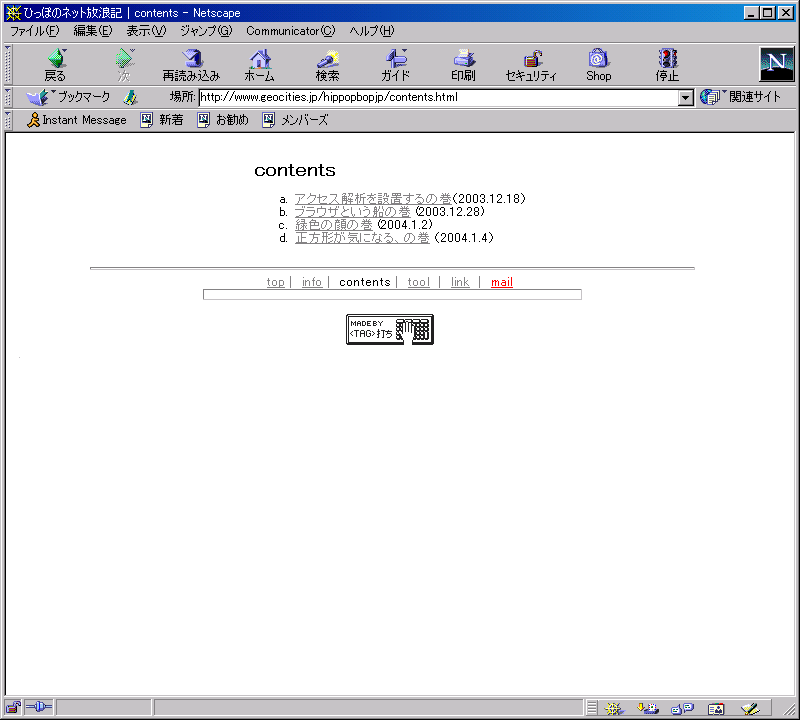Viewport: 800px width, 720px height.
Task: Follow the top footer link
Action: tap(276, 282)
